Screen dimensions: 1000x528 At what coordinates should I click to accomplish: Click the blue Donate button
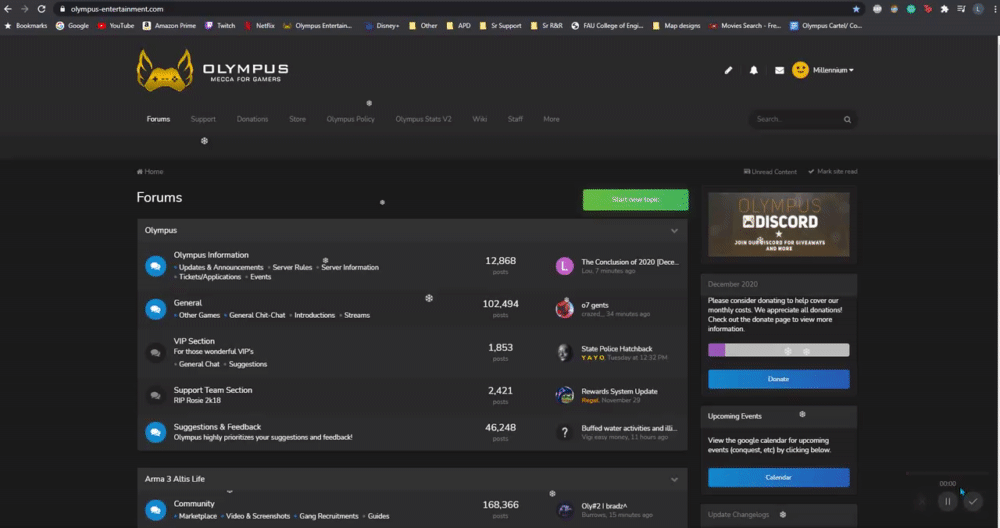click(x=779, y=379)
